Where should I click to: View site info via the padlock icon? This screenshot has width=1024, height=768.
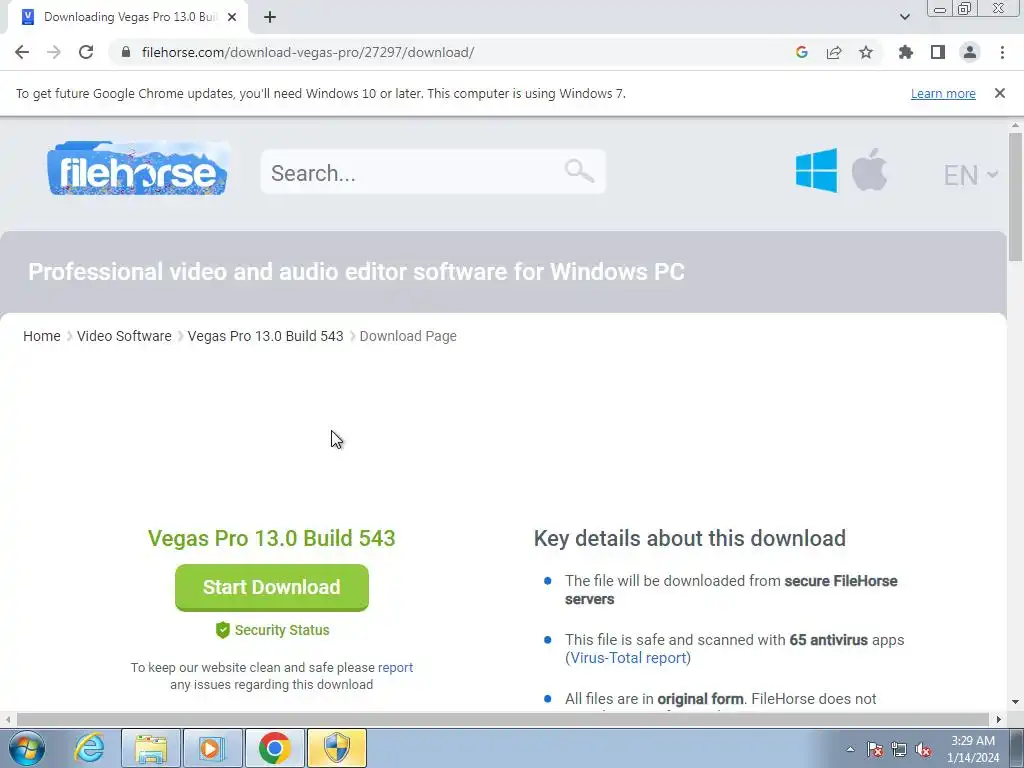pyautogui.click(x=126, y=52)
